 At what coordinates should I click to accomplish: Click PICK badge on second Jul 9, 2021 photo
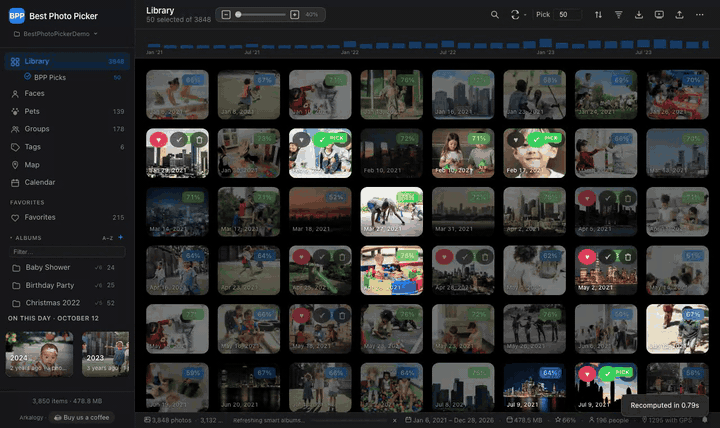coord(617,373)
